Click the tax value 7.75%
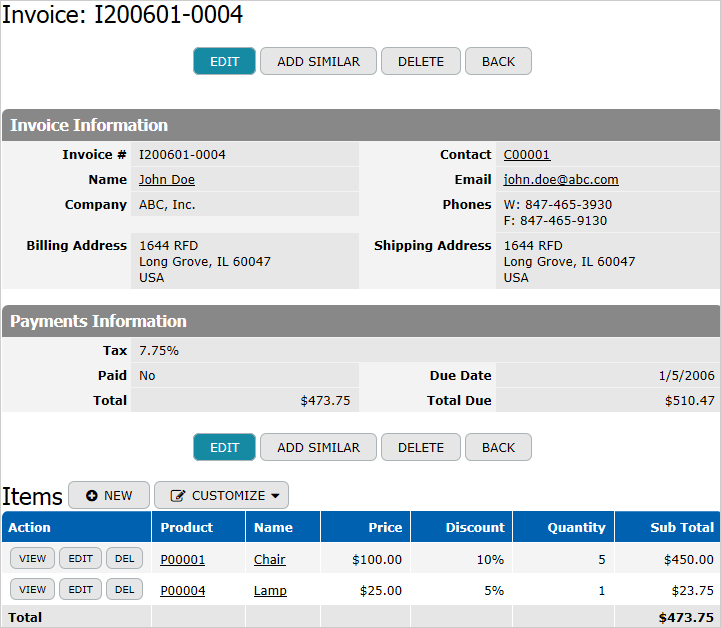 coord(159,351)
